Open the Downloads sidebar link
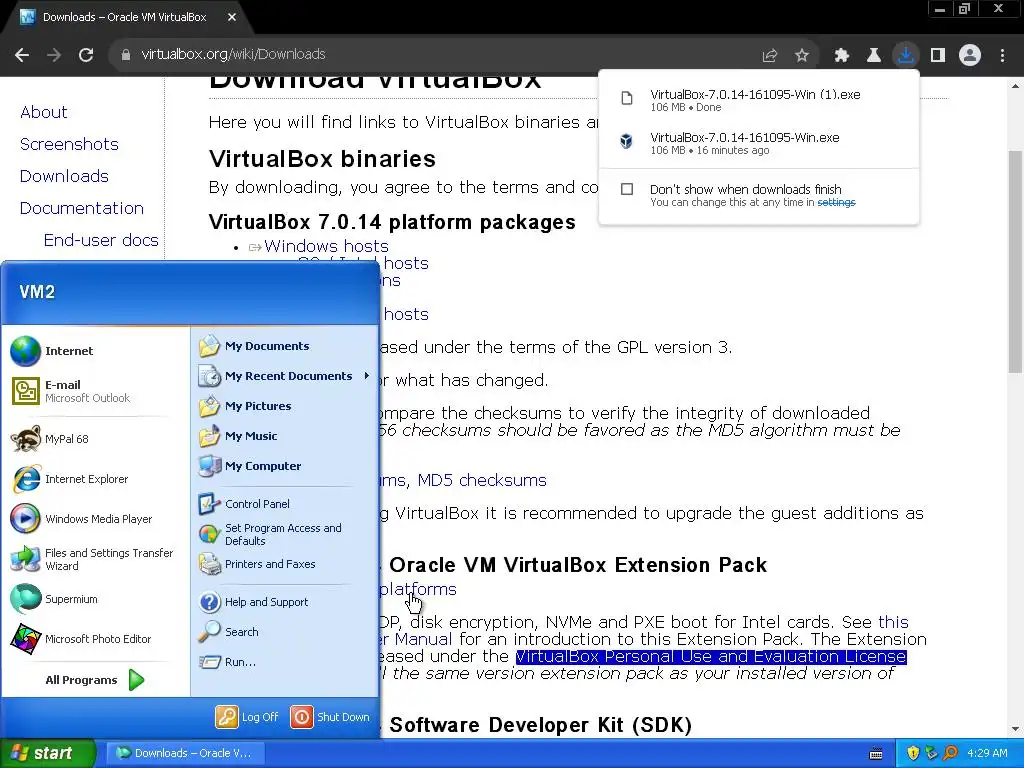Viewport: 1024px width, 768px height. pos(64,176)
